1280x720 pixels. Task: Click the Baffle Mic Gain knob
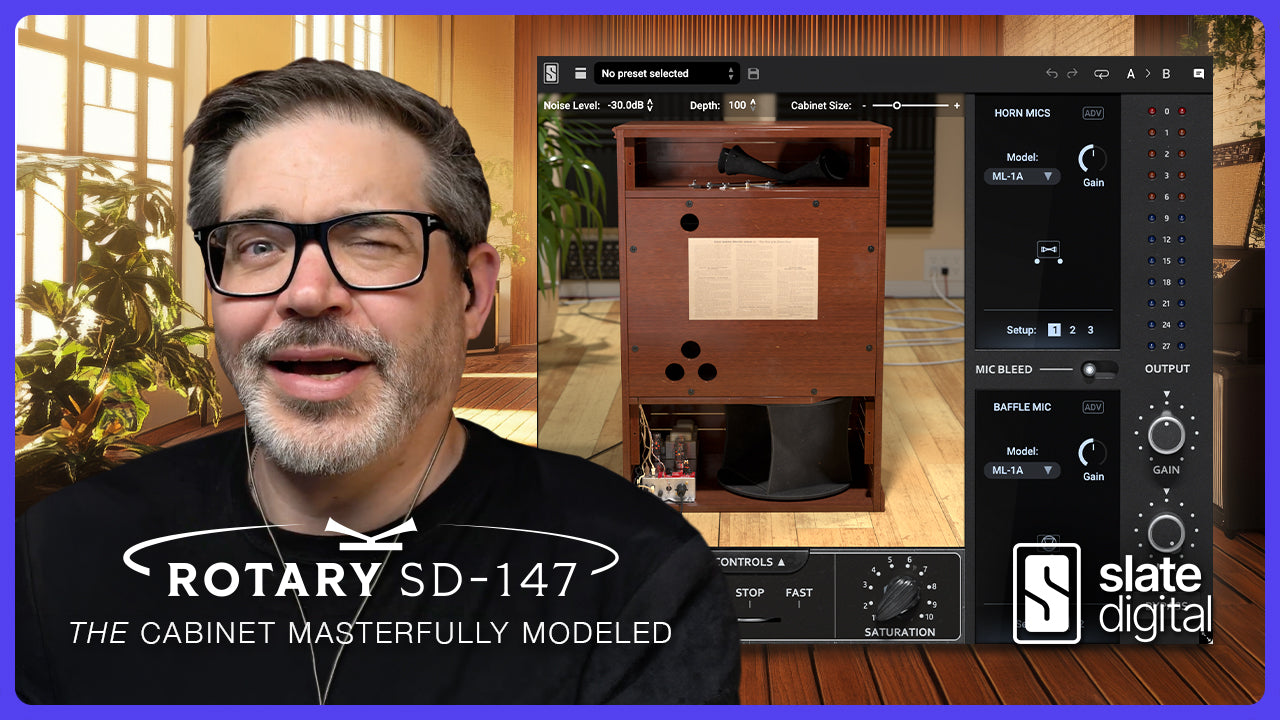tap(1093, 452)
